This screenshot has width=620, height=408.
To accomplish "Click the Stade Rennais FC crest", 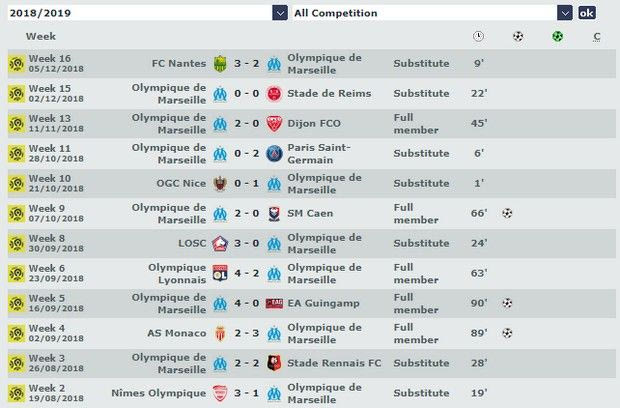I will point(274,363).
